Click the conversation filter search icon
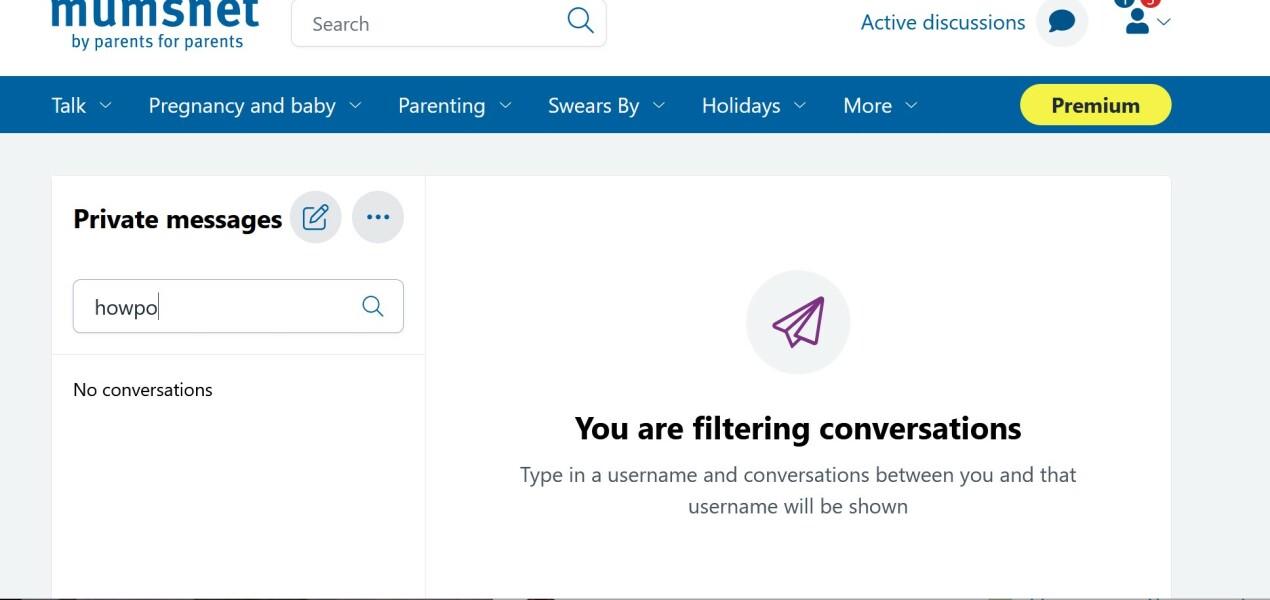The width and height of the screenshot is (1270, 600). [373, 306]
